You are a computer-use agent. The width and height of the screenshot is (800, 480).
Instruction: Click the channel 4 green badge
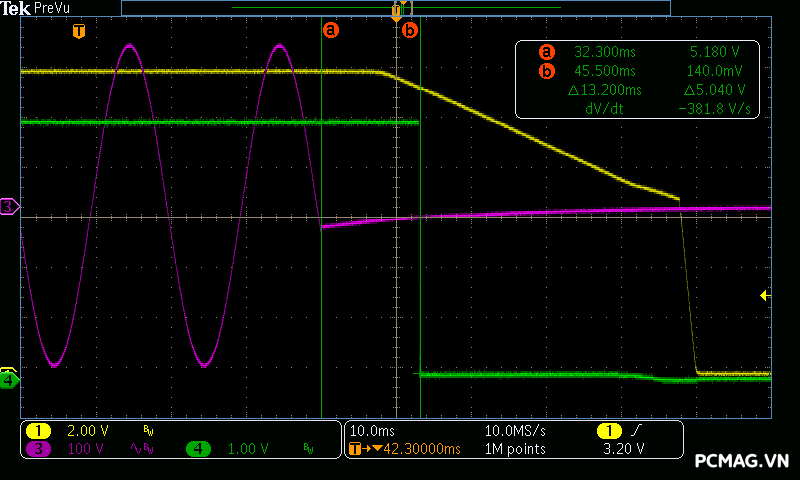(x=198, y=449)
